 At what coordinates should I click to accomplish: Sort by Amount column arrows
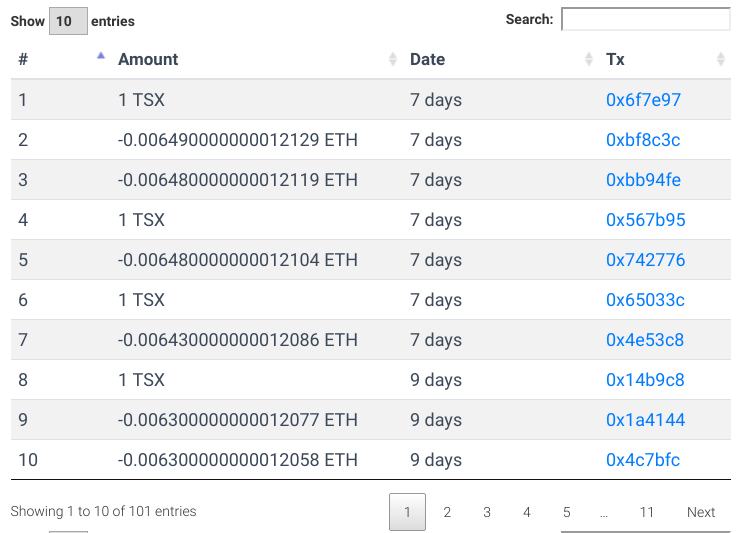[x=393, y=59]
